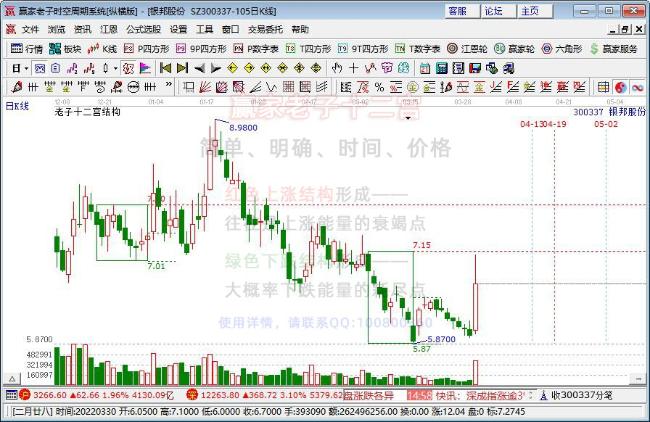The height and width of the screenshot is (422, 650).
Task: Select the circle with horizontal line tool
Action: tap(133, 87)
